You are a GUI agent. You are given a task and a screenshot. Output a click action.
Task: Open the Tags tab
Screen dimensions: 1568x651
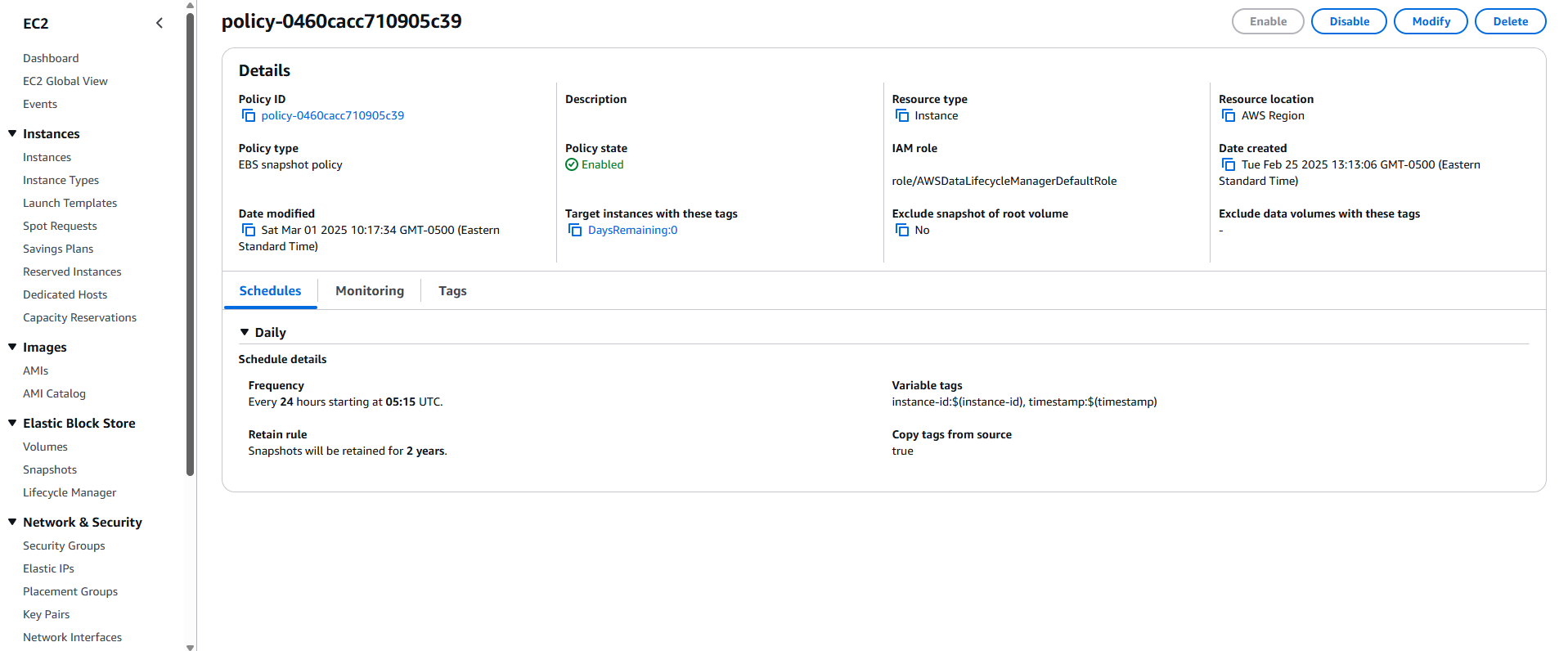(x=452, y=291)
